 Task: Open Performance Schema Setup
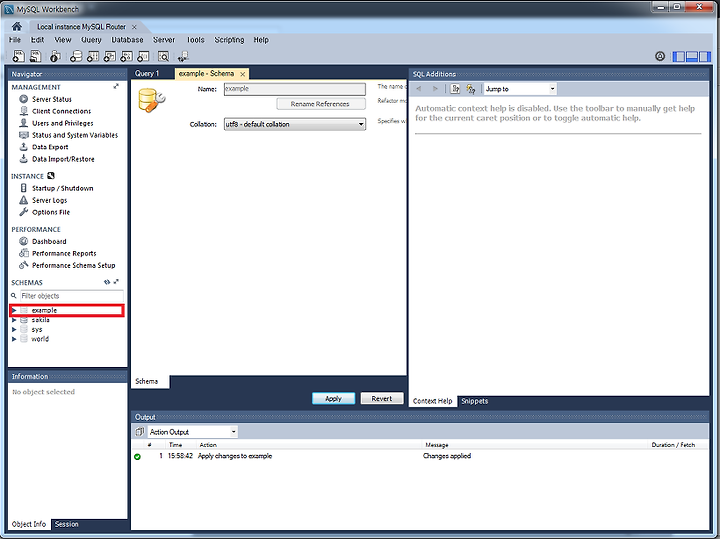click(x=67, y=265)
